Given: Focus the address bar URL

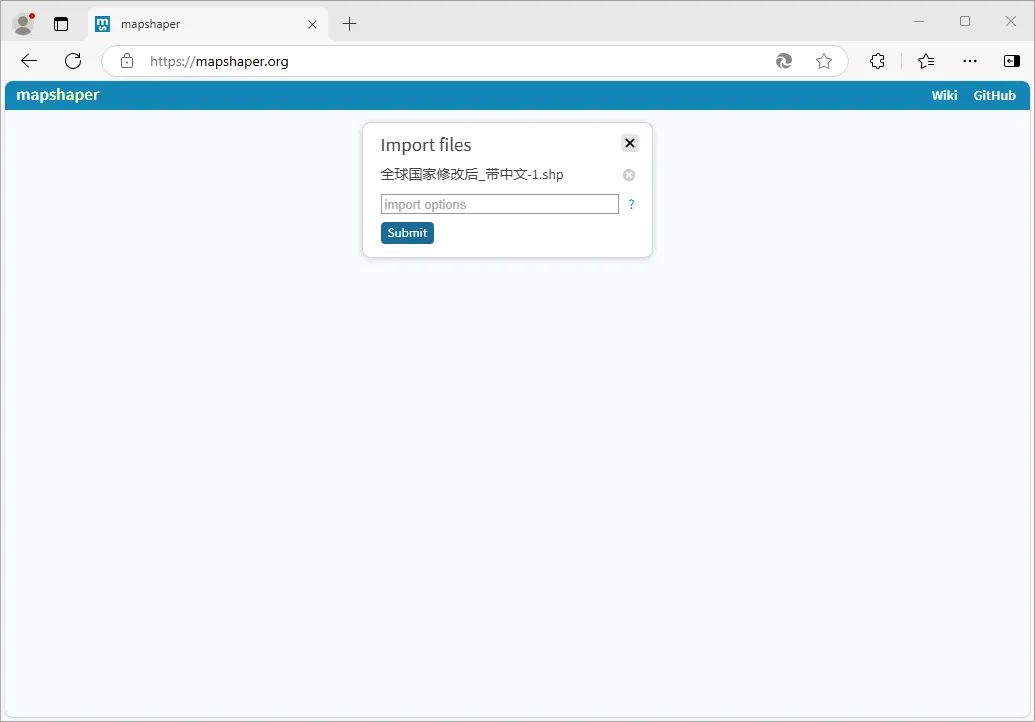Looking at the screenshot, I should pyautogui.click(x=219, y=61).
